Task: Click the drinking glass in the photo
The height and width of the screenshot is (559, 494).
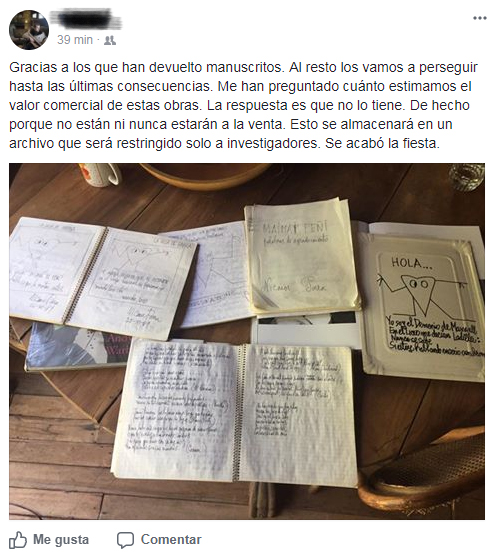Action: pos(467,177)
